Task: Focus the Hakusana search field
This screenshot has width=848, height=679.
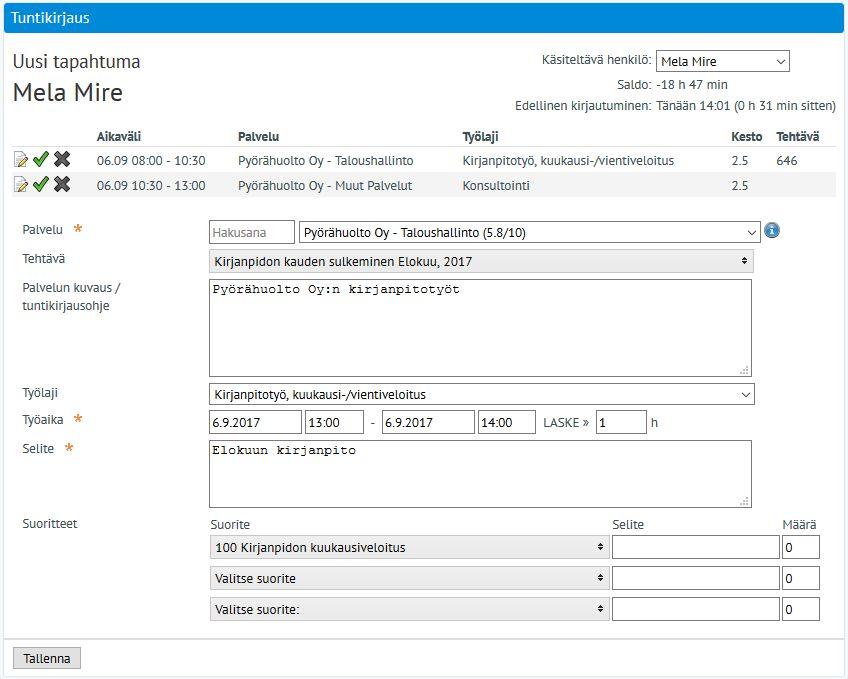Action: click(x=252, y=232)
